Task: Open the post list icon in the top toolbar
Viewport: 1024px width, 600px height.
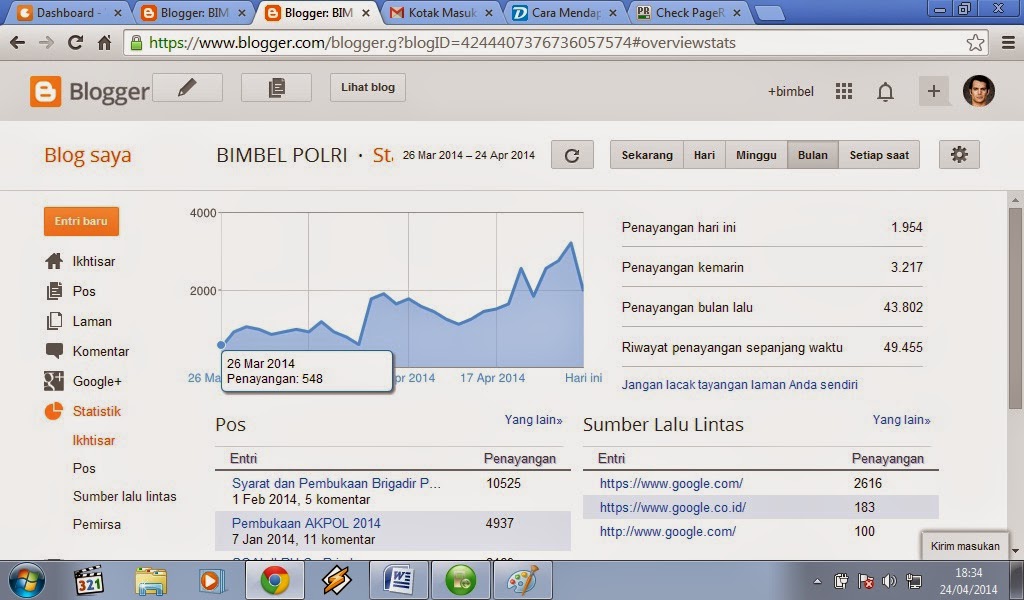Action: [275, 87]
